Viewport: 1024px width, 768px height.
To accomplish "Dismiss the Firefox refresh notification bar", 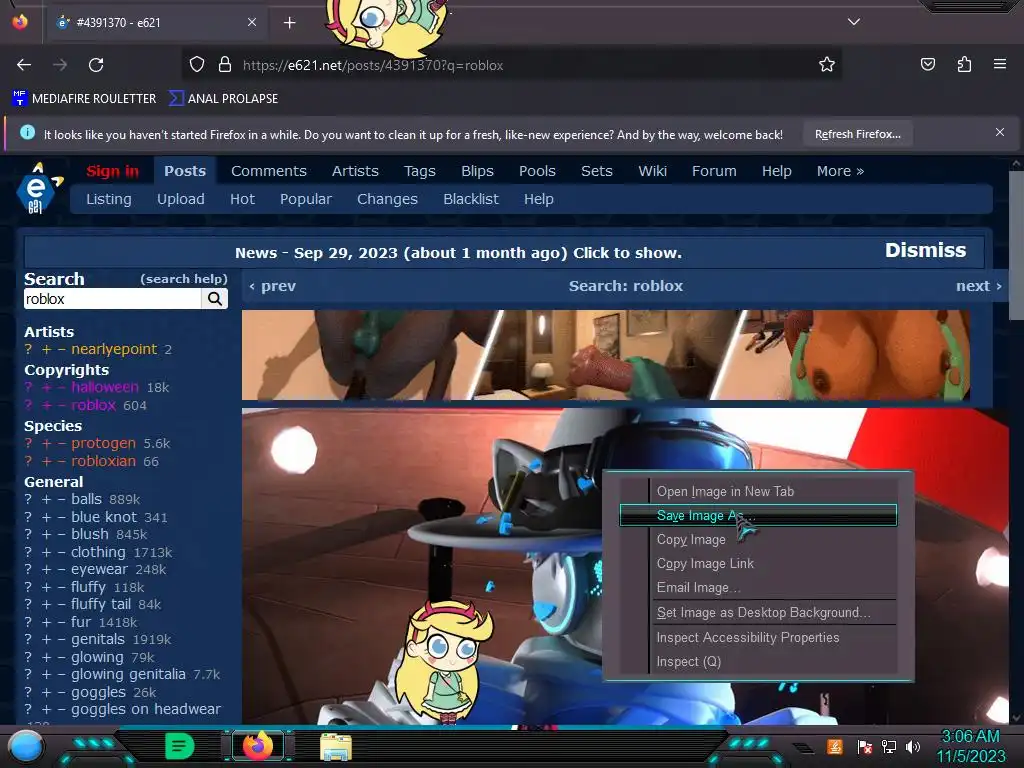I will pyautogui.click(x=1000, y=133).
